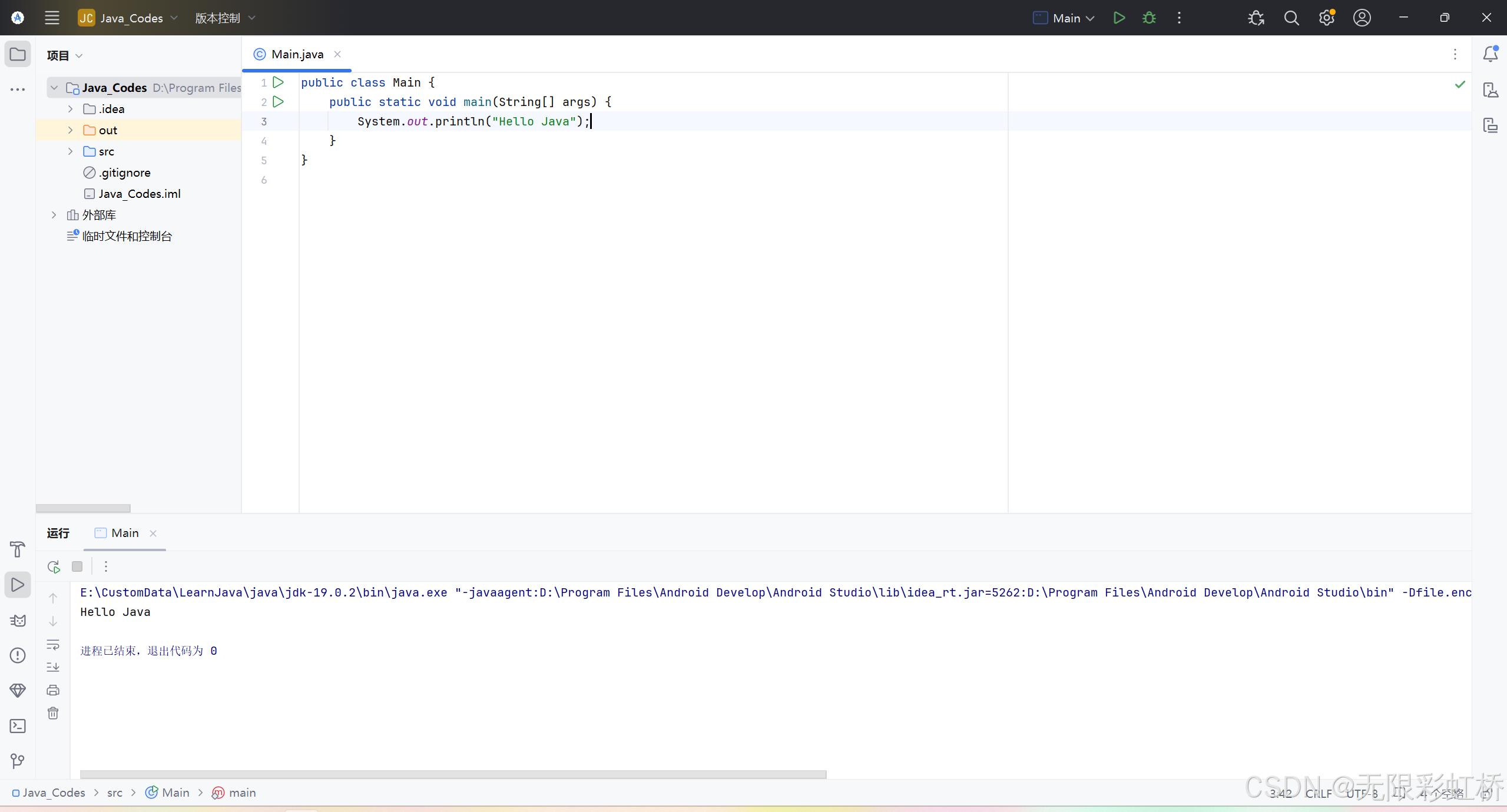Viewport: 1507px width, 812px height.
Task: Open the Notifications bell panel
Action: [x=1490, y=54]
